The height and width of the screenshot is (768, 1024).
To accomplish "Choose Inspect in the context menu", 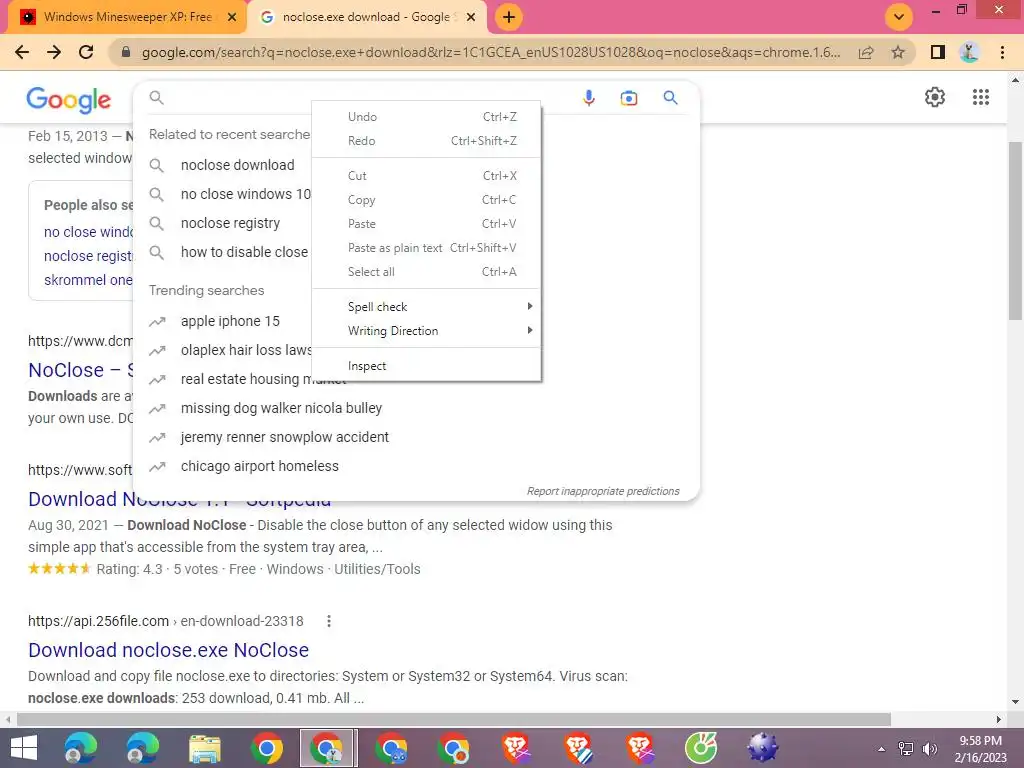I will 426,366.
